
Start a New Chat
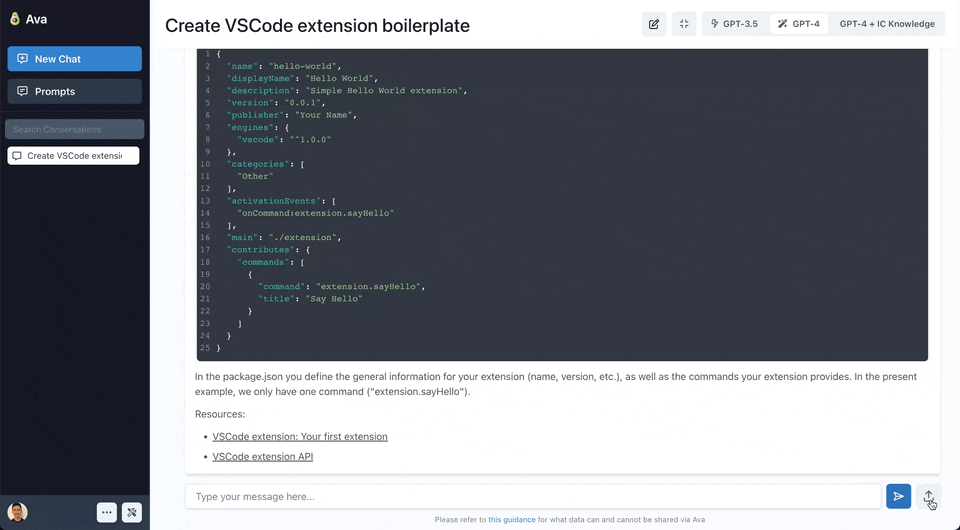pos(75,59)
